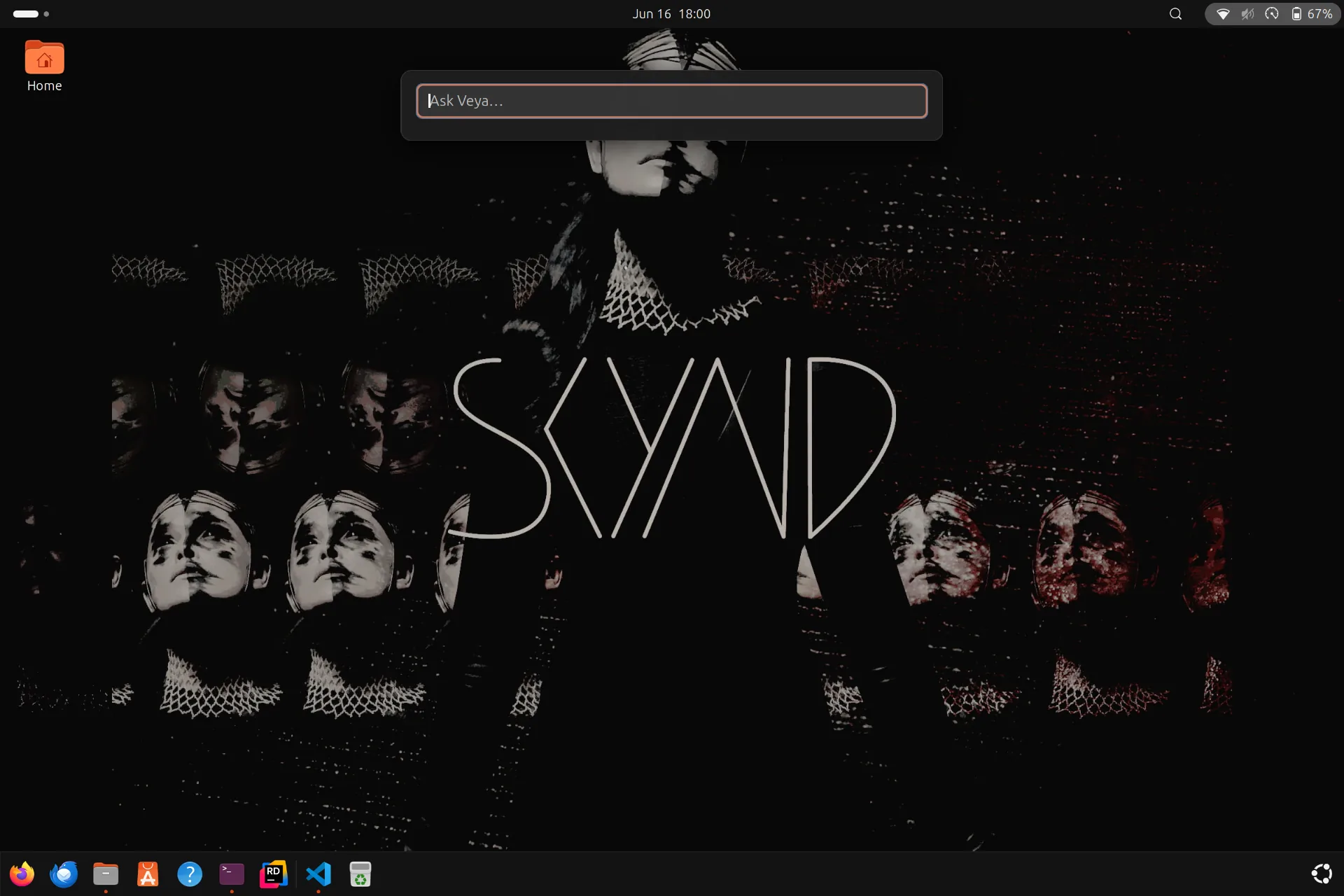Open the Help icon in dock

tap(190, 874)
